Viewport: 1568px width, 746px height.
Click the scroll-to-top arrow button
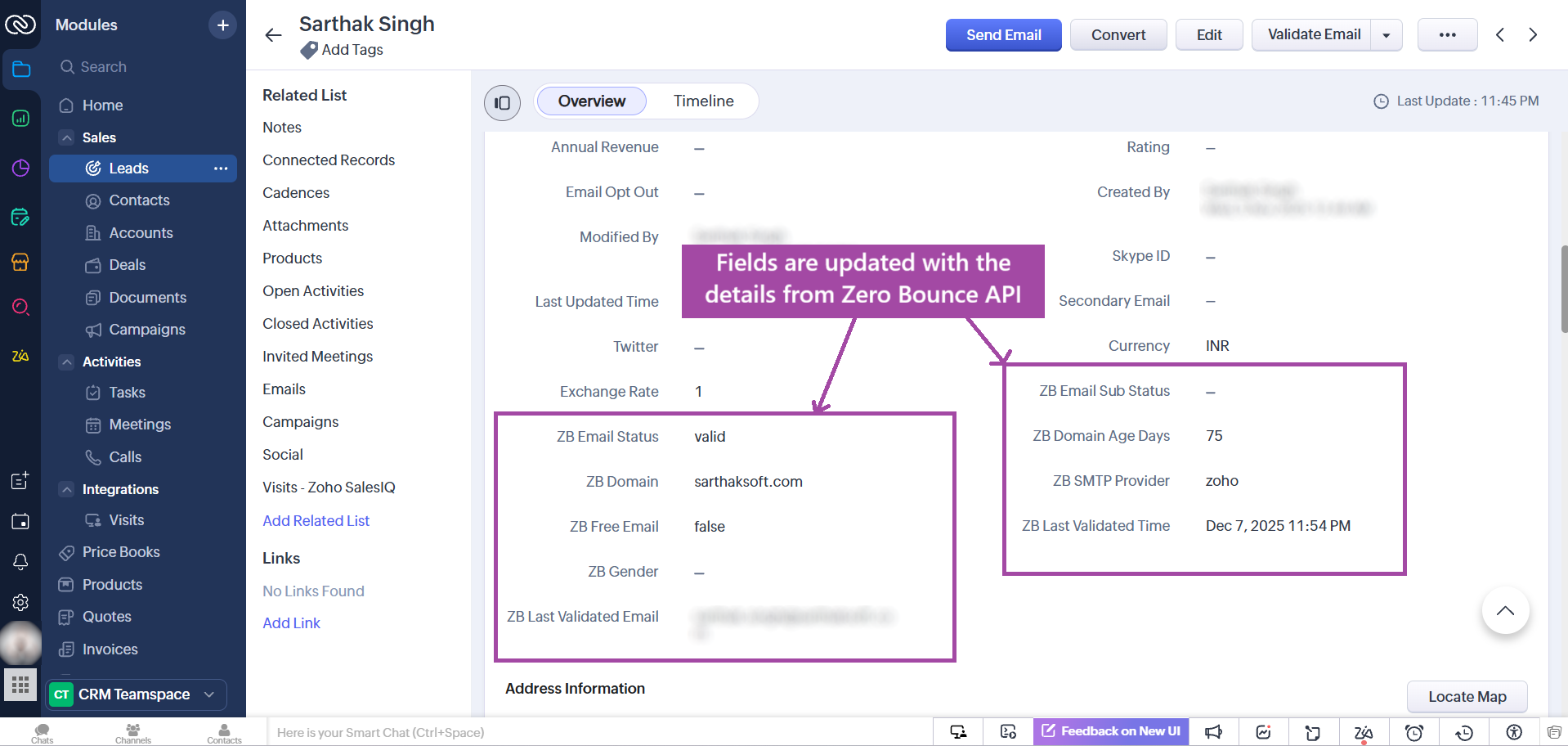pos(1505,611)
